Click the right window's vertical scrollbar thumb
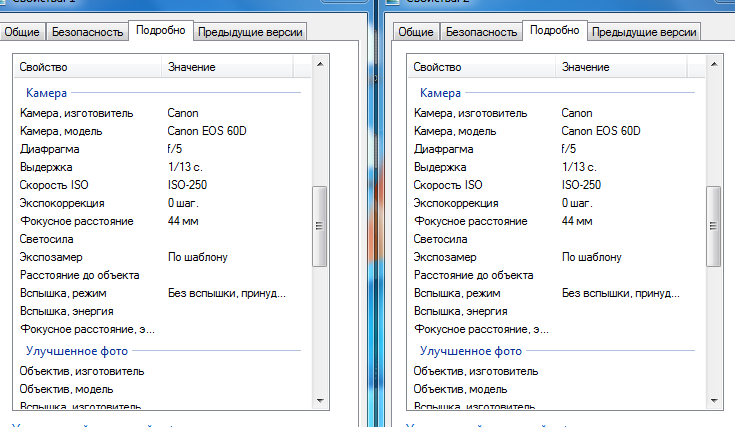This screenshot has height=439, width=735. pos(713,225)
